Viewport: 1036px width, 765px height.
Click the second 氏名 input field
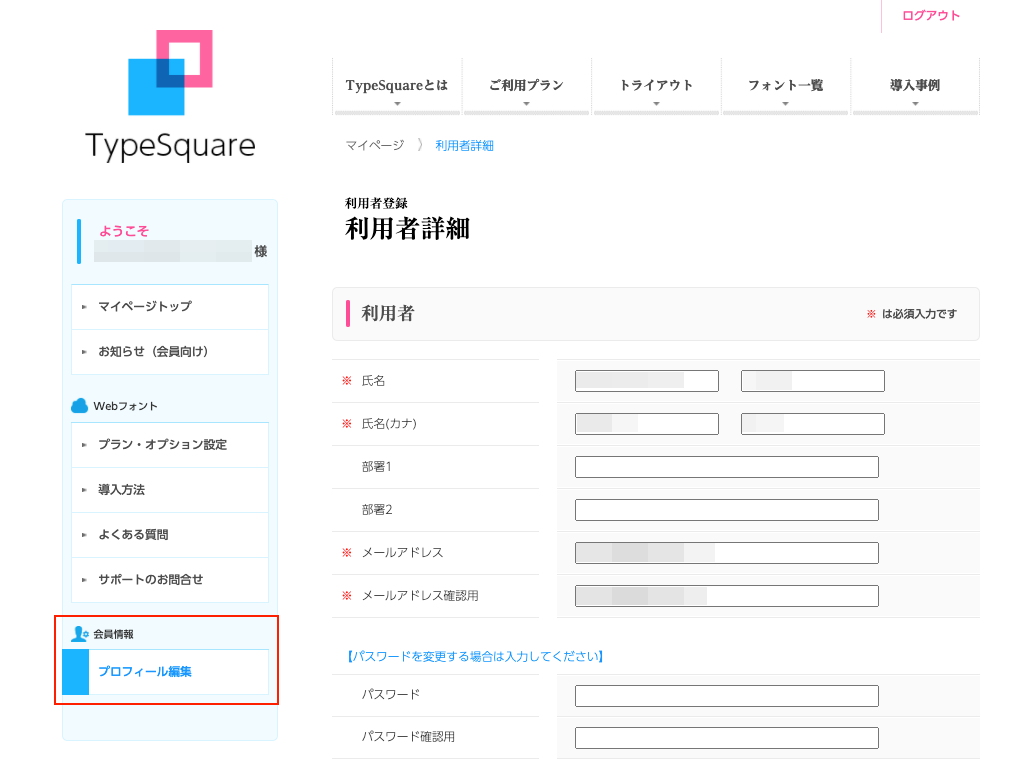[x=813, y=381]
